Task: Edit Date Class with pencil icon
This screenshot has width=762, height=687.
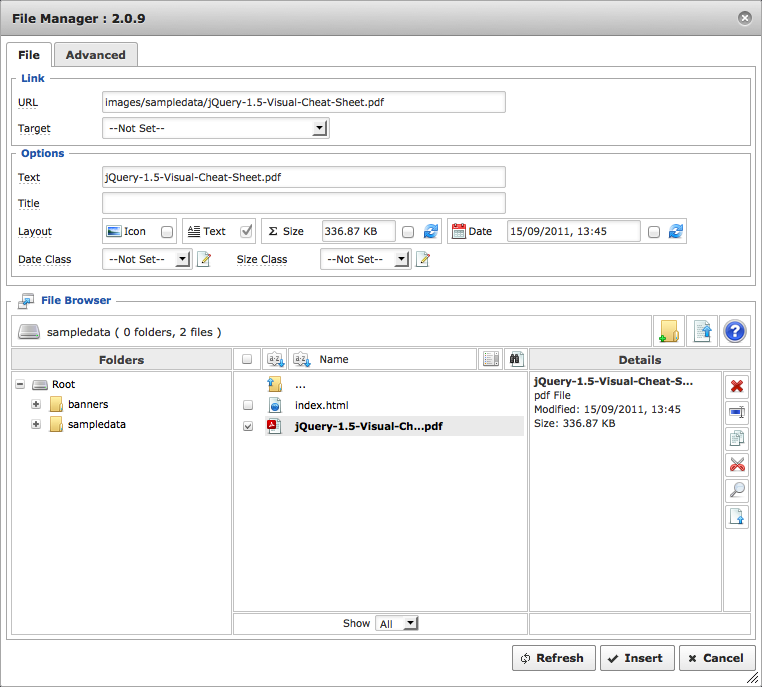Action: [x=204, y=259]
